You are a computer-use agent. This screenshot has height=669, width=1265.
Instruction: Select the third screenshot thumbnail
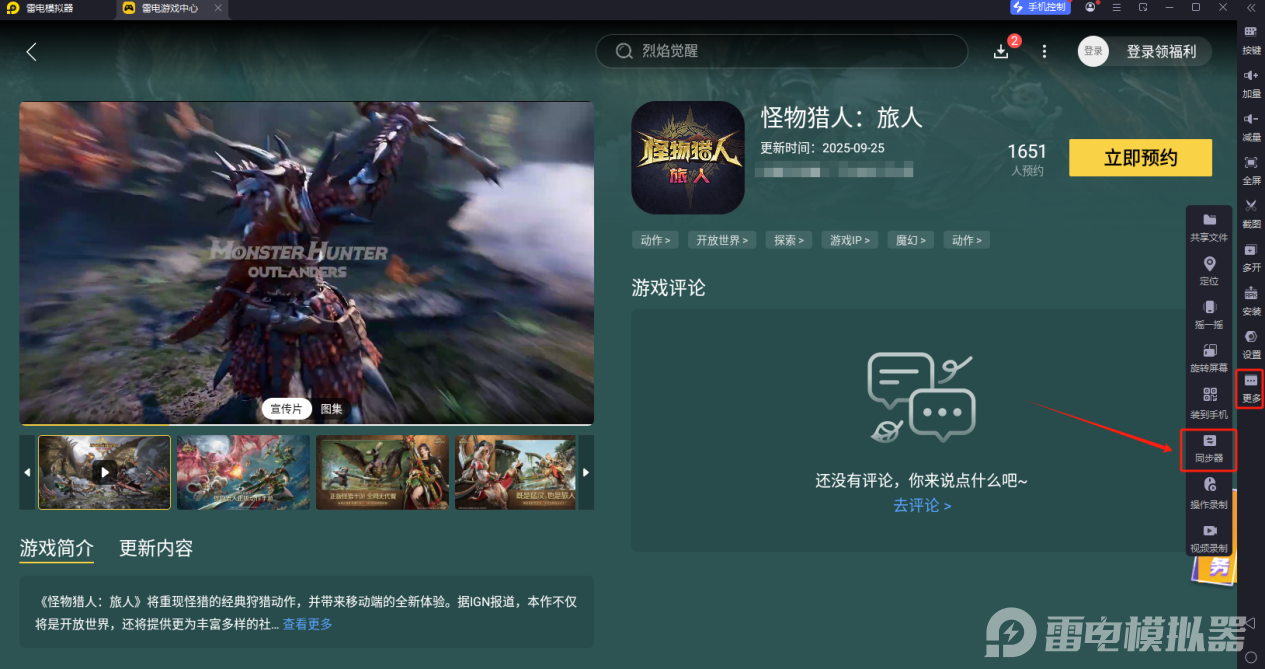coord(383,472)
